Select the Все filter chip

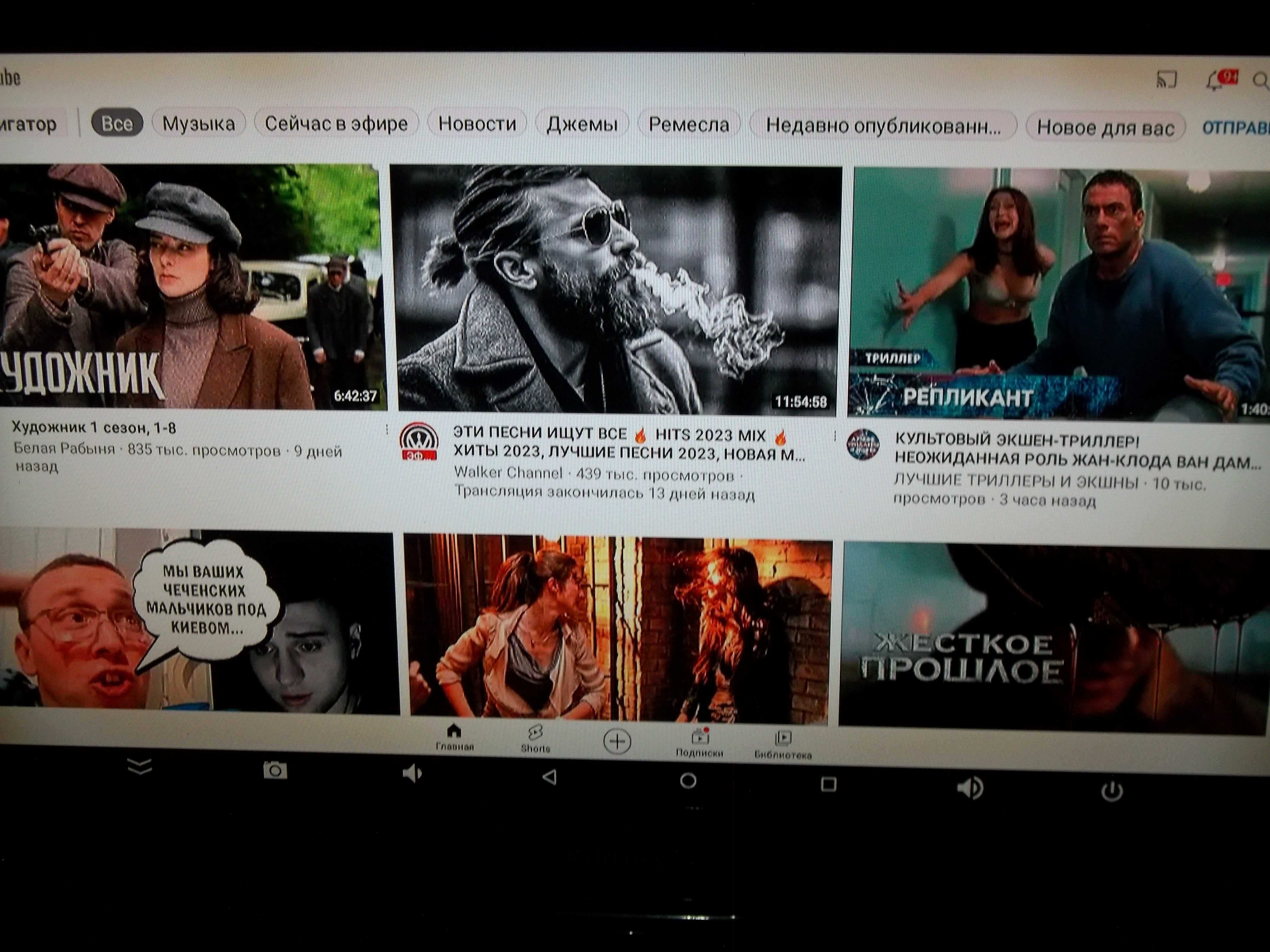click(x=117, y=123)
